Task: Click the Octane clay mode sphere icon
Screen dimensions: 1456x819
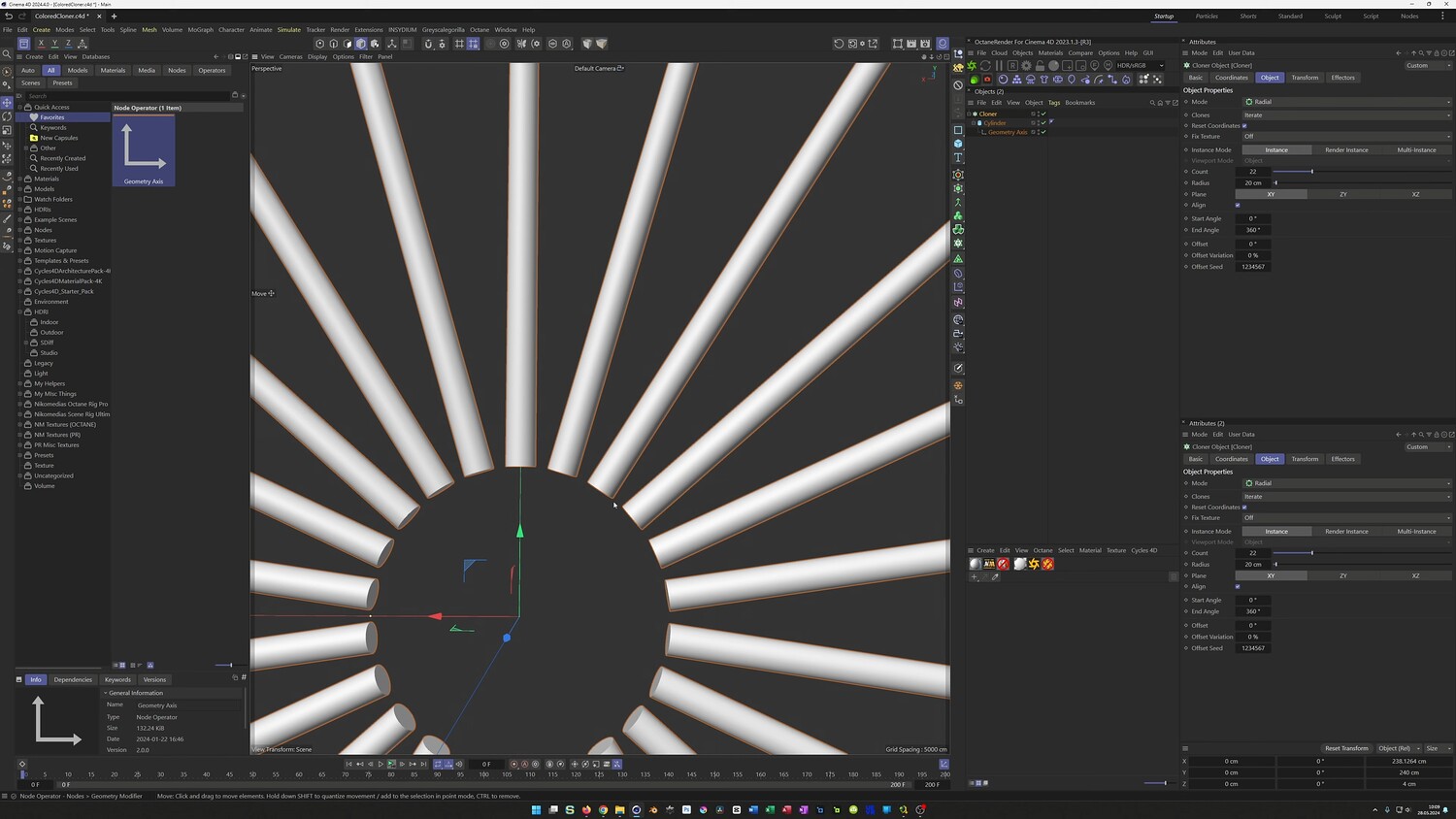Action: pos(1053,65)
